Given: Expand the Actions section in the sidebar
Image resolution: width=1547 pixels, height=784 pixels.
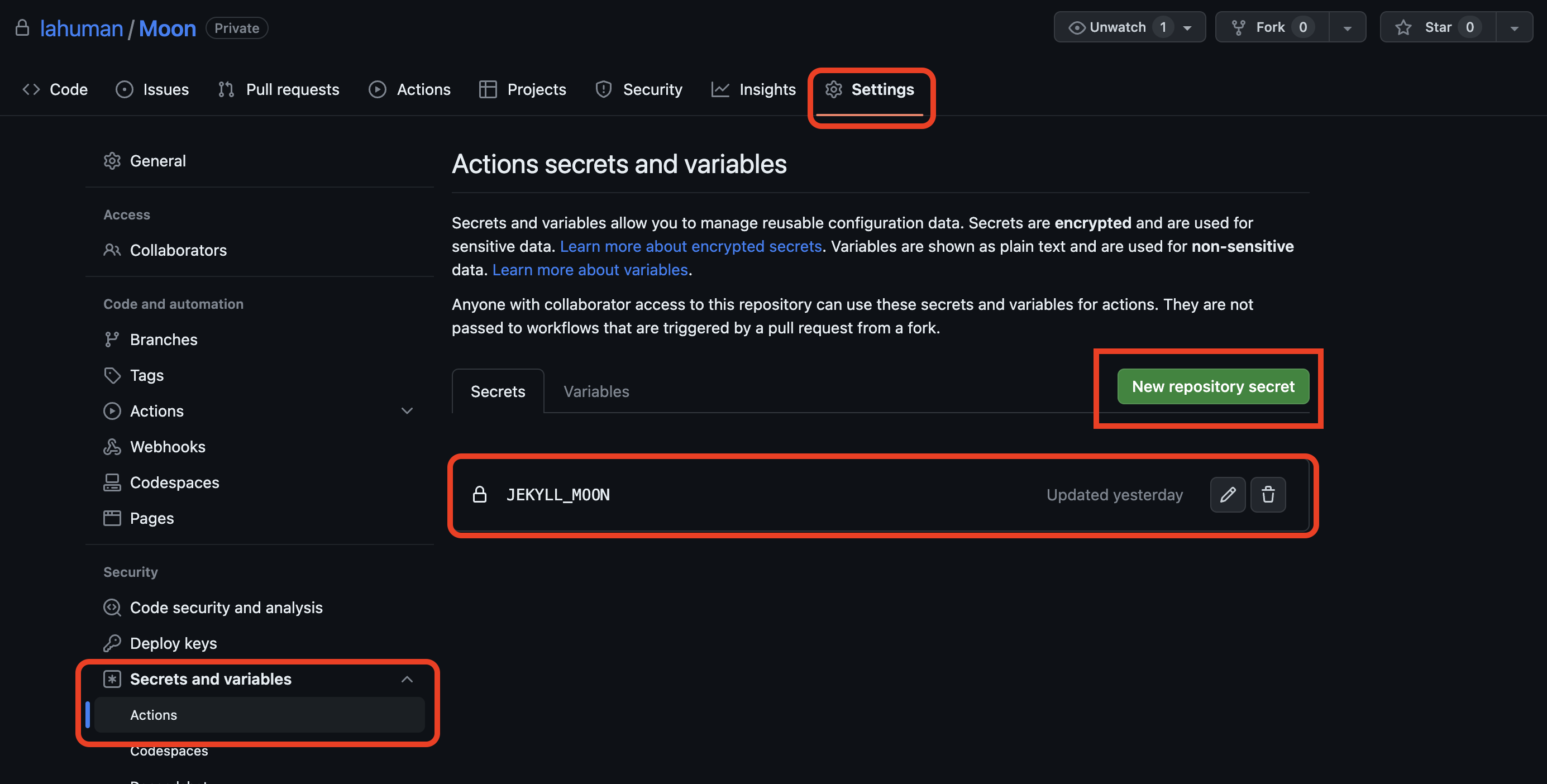Looking at the screenshot, I should click(x=407, y=410).
